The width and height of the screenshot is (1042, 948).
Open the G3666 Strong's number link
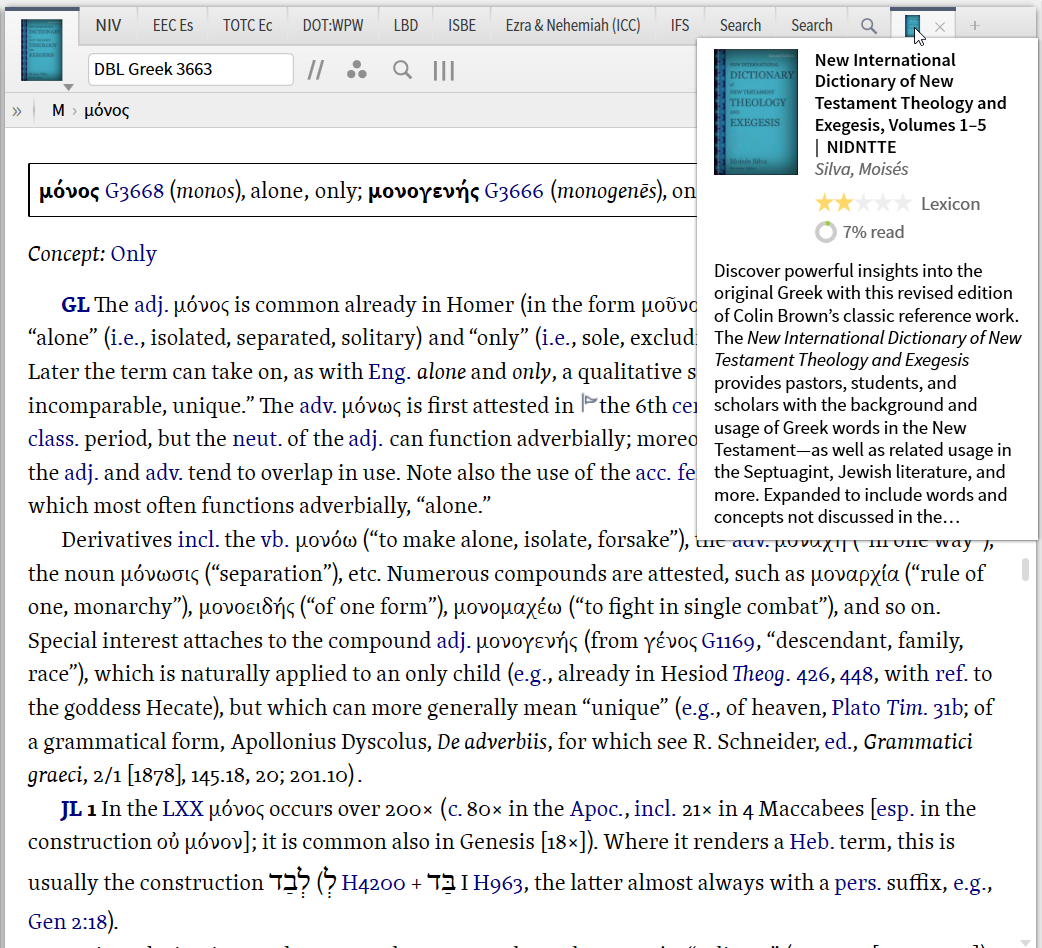(x=514, y=191)
